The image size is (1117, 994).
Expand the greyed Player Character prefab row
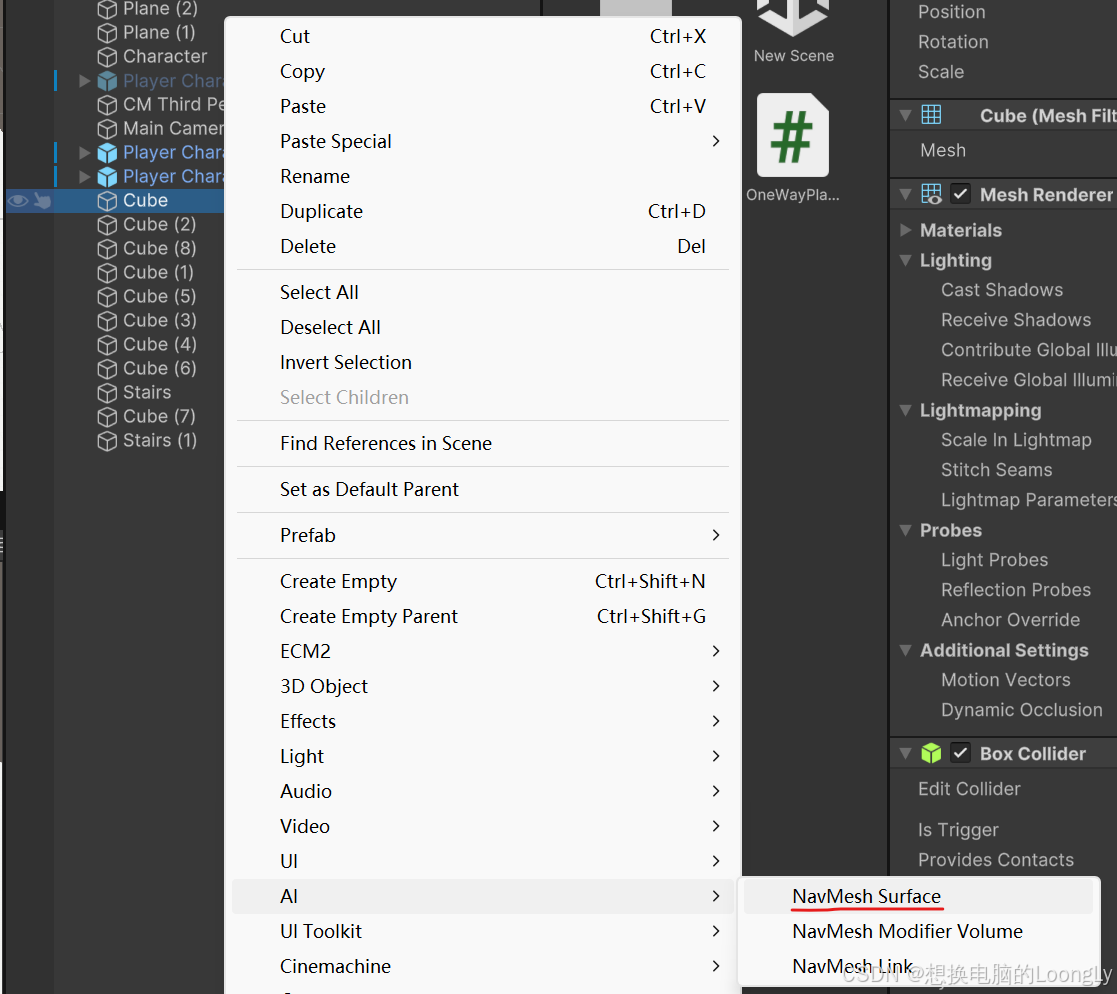pyautogui.click(x=84, y=81)
